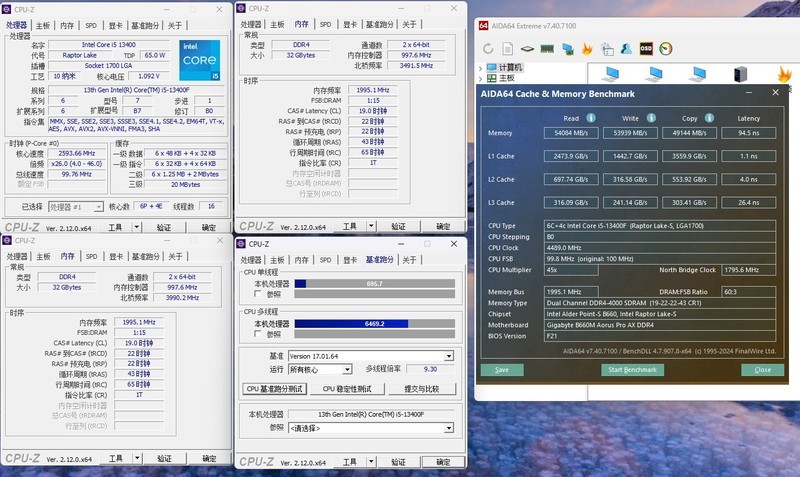This screenshot has height=477, width=800.
Task: Open 工具 dropdown arrow in CPU-Z window showing 3990.2 MHz
Action: coord(137,458)
